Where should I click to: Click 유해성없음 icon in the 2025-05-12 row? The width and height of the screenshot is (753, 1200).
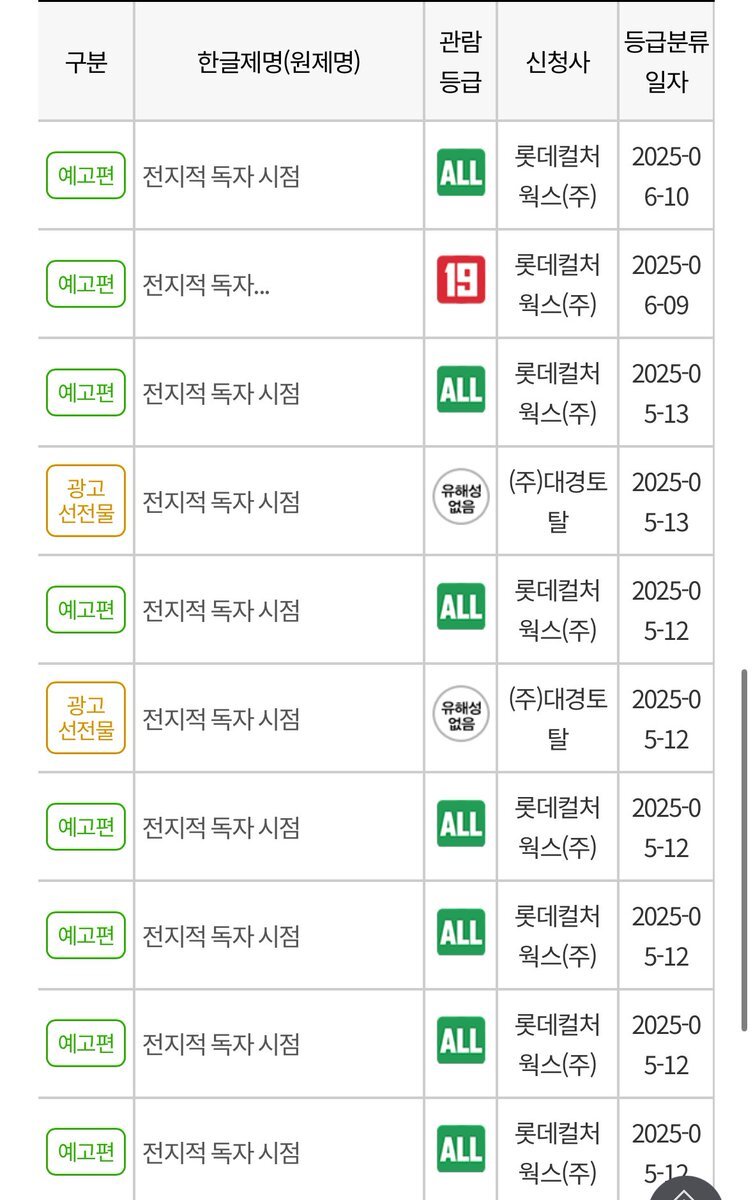(461, 715)
